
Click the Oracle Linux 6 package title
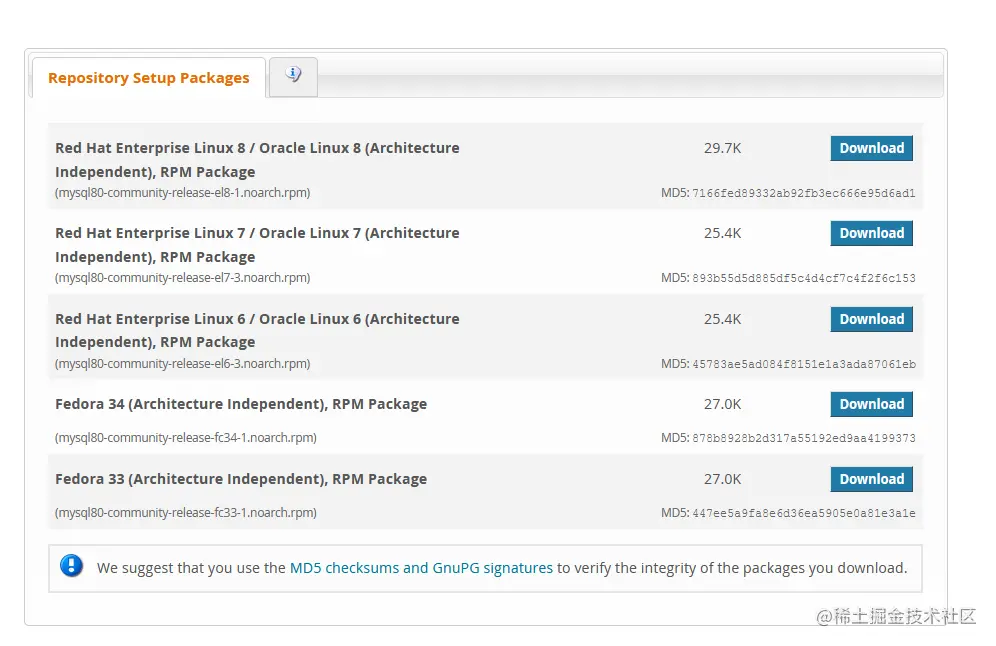pos(257,330)
